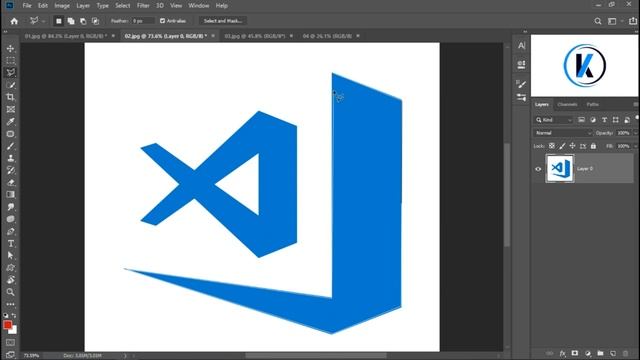Select the Frame tool
640x360 pixels.
click(x=11, y=109)
